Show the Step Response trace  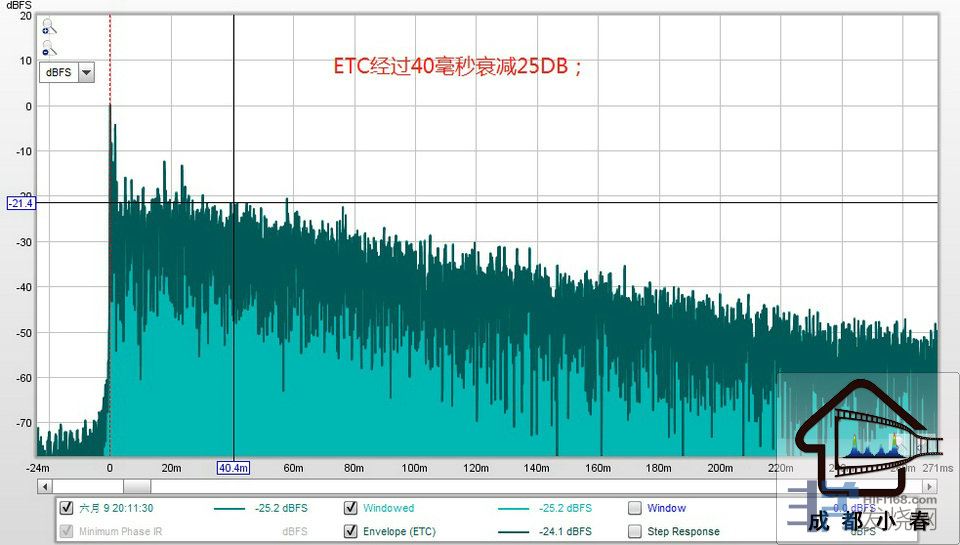[634, 531]
